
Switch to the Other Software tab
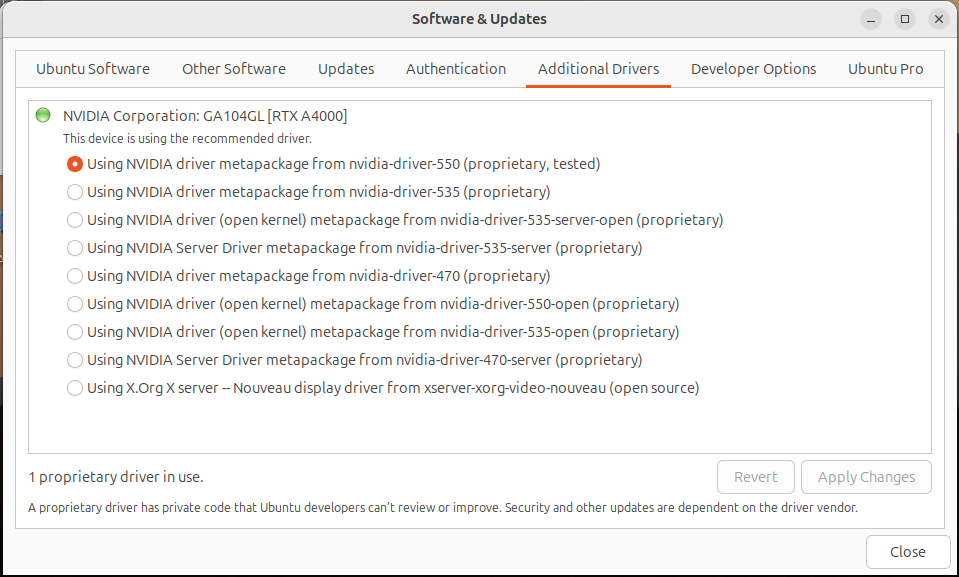(x=234, y=69)
